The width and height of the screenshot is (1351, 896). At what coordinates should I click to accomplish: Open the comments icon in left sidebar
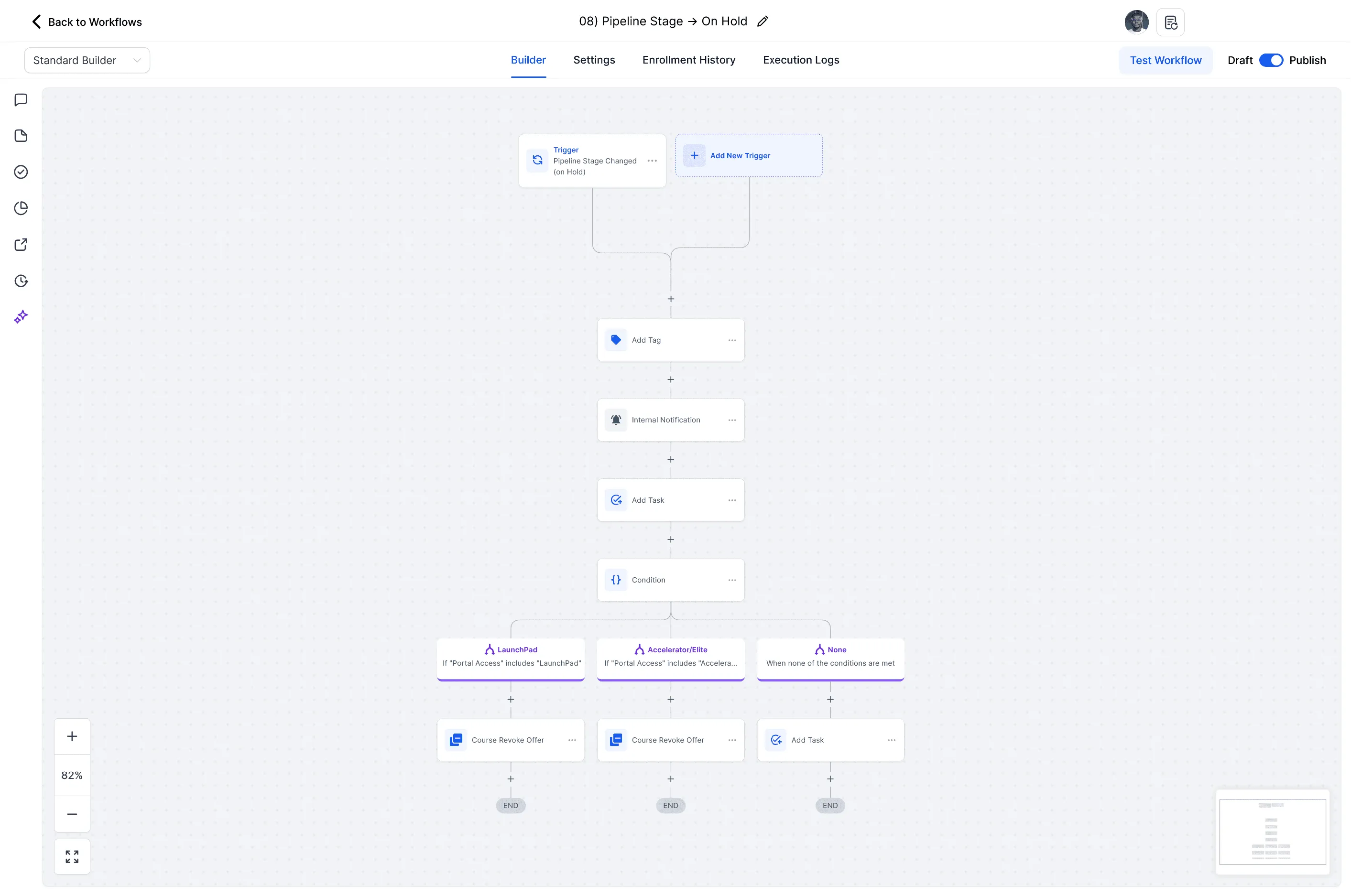[21, 100]
